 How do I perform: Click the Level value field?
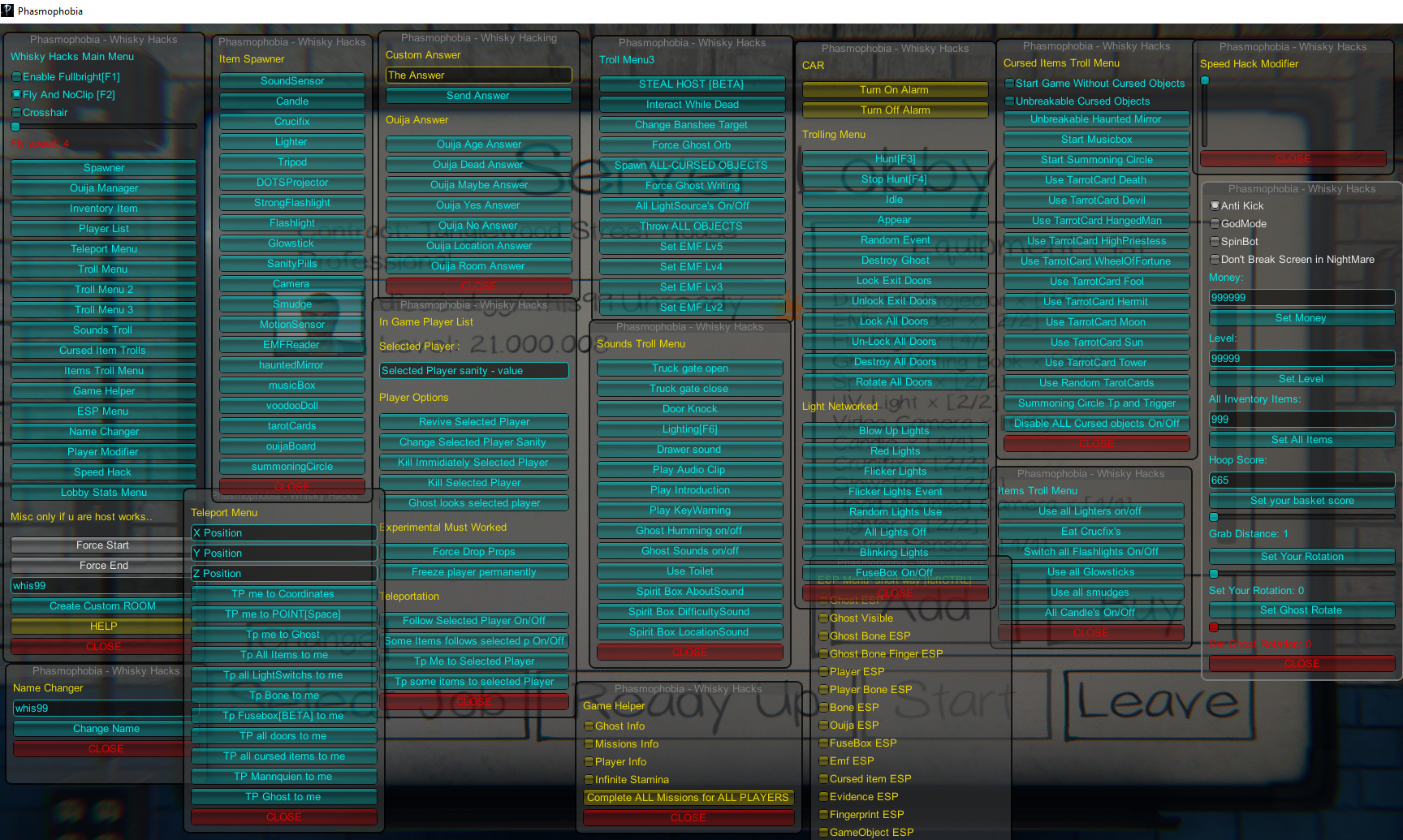click(1302, 359)
